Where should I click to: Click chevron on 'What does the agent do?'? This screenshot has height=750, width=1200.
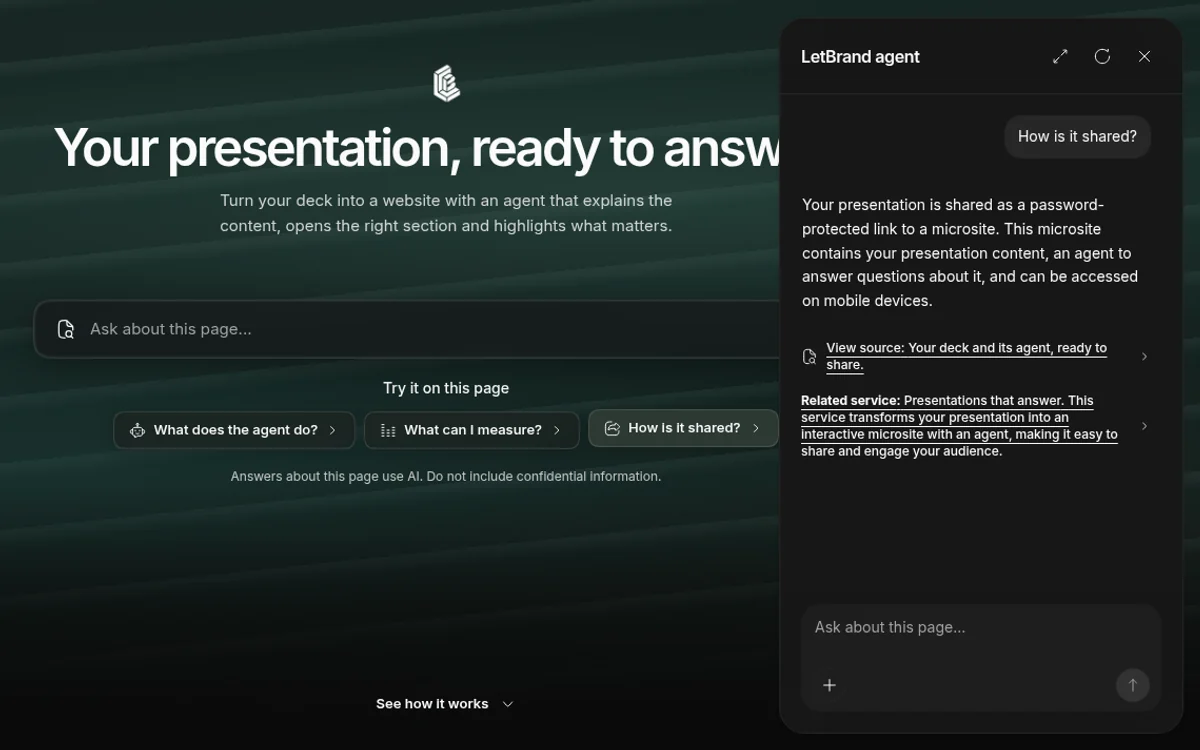coord(333,430)
